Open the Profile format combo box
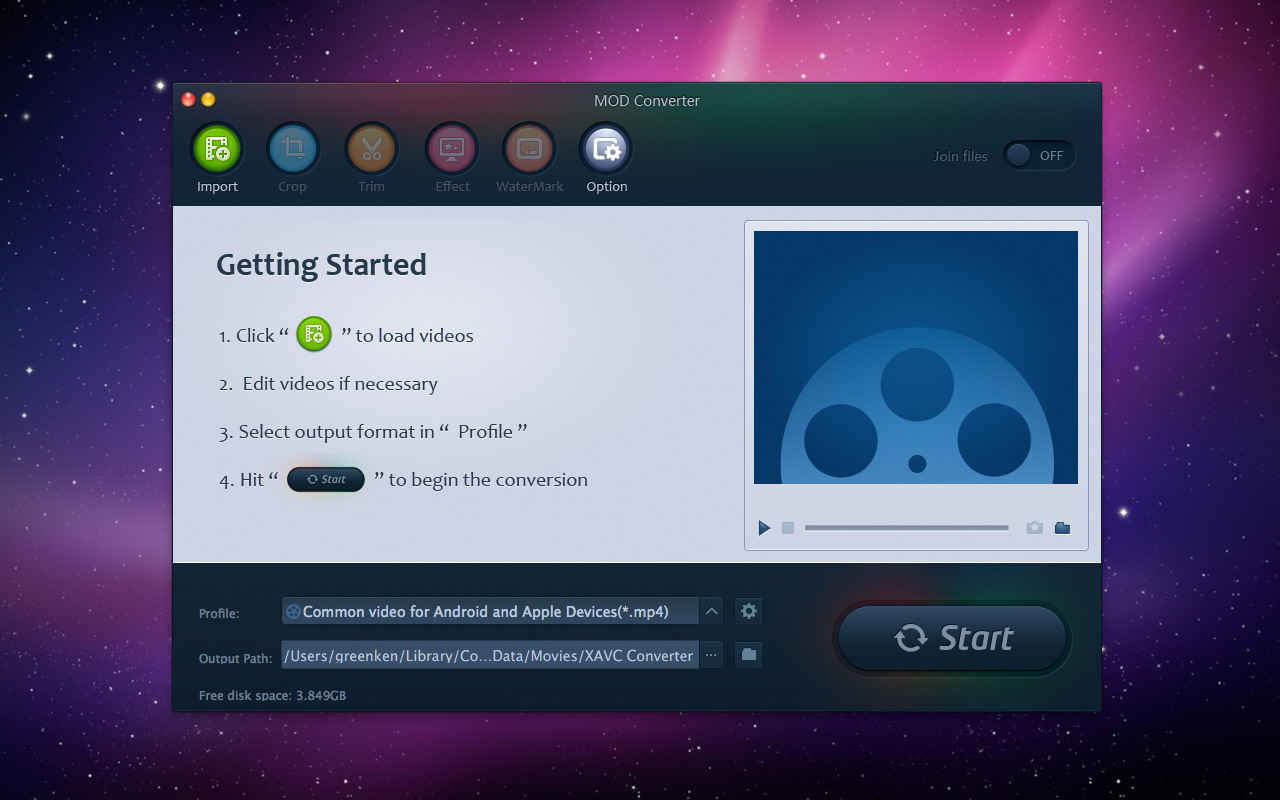This screenshot has width=1280, height=800. click(490, 611)
